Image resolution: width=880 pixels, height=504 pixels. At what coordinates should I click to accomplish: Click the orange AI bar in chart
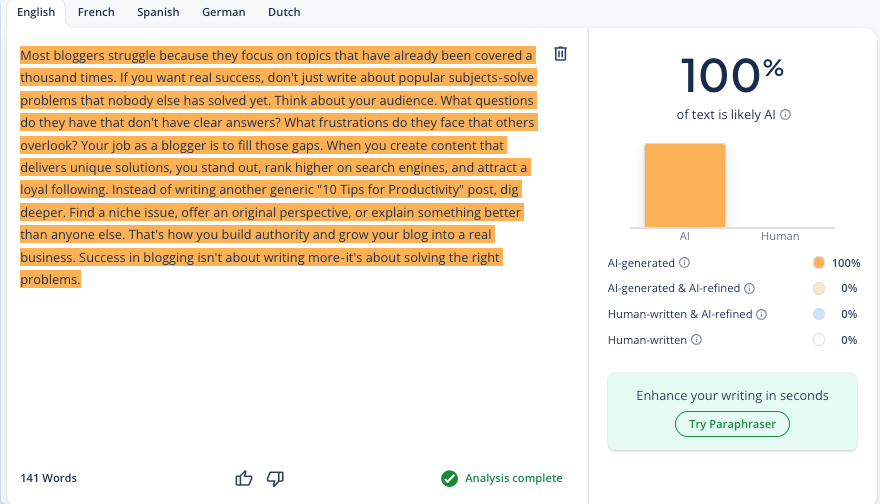coord(685,186)
